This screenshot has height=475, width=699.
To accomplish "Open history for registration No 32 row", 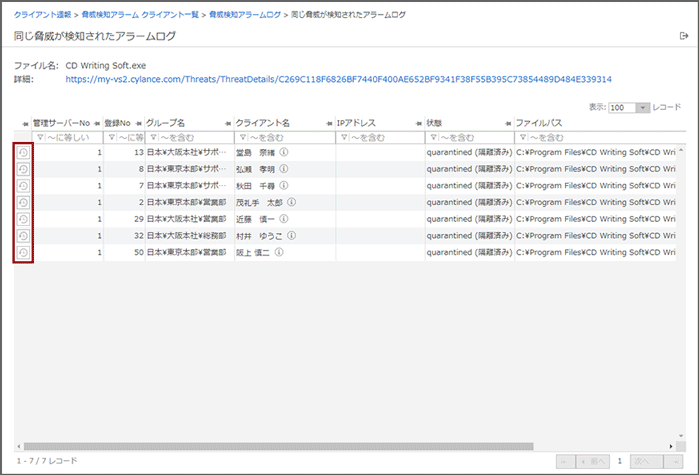I will click(23, 236).
